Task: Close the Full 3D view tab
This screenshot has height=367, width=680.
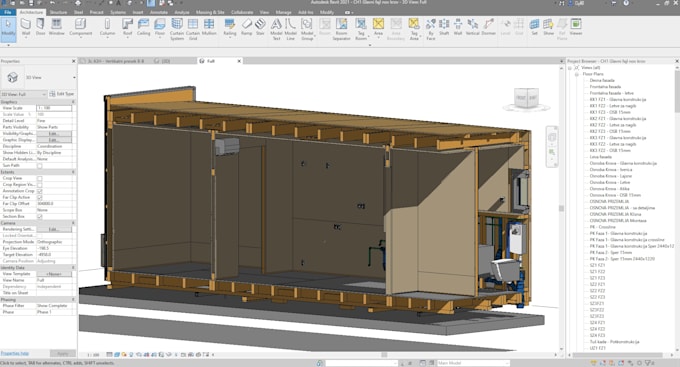Action: 239,61
